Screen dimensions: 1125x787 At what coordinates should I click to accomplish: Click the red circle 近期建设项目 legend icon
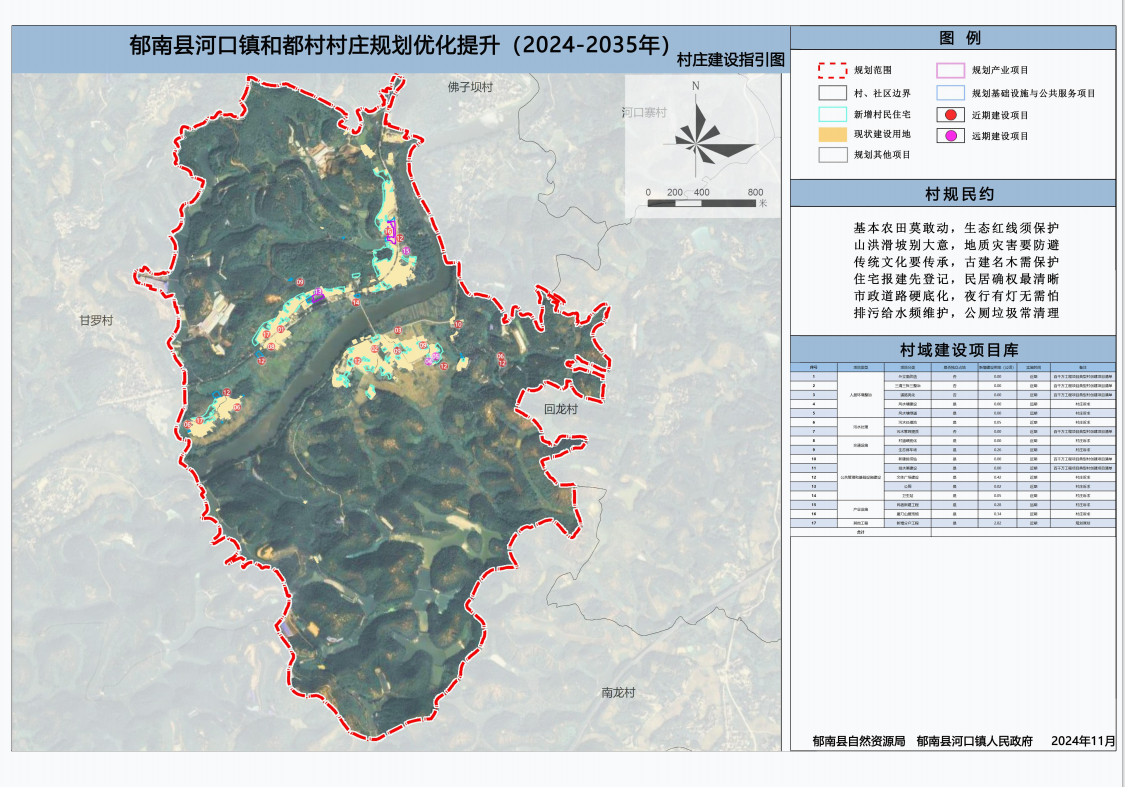pos(950,115)
